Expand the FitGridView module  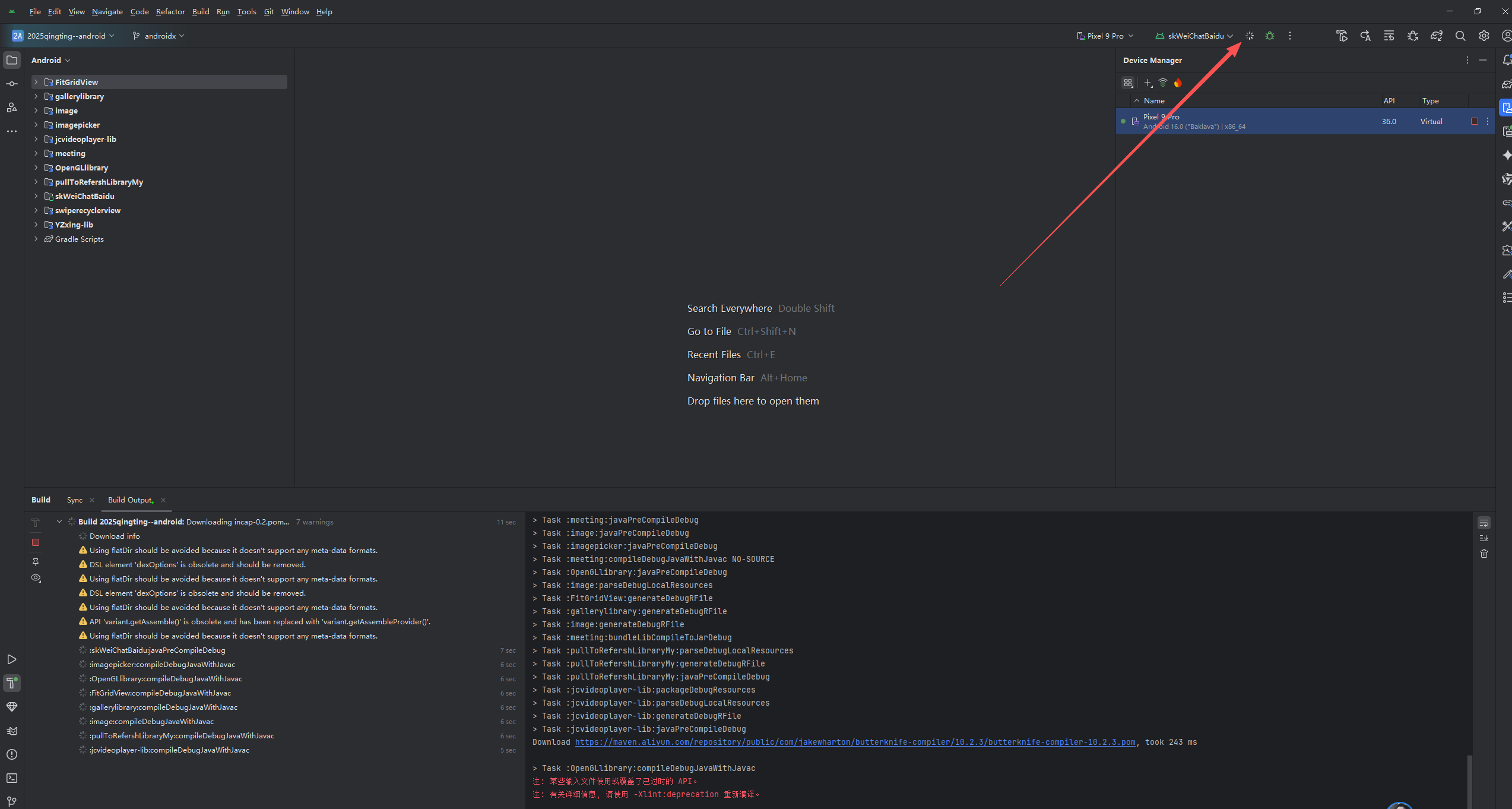click(x=36, y=82)
